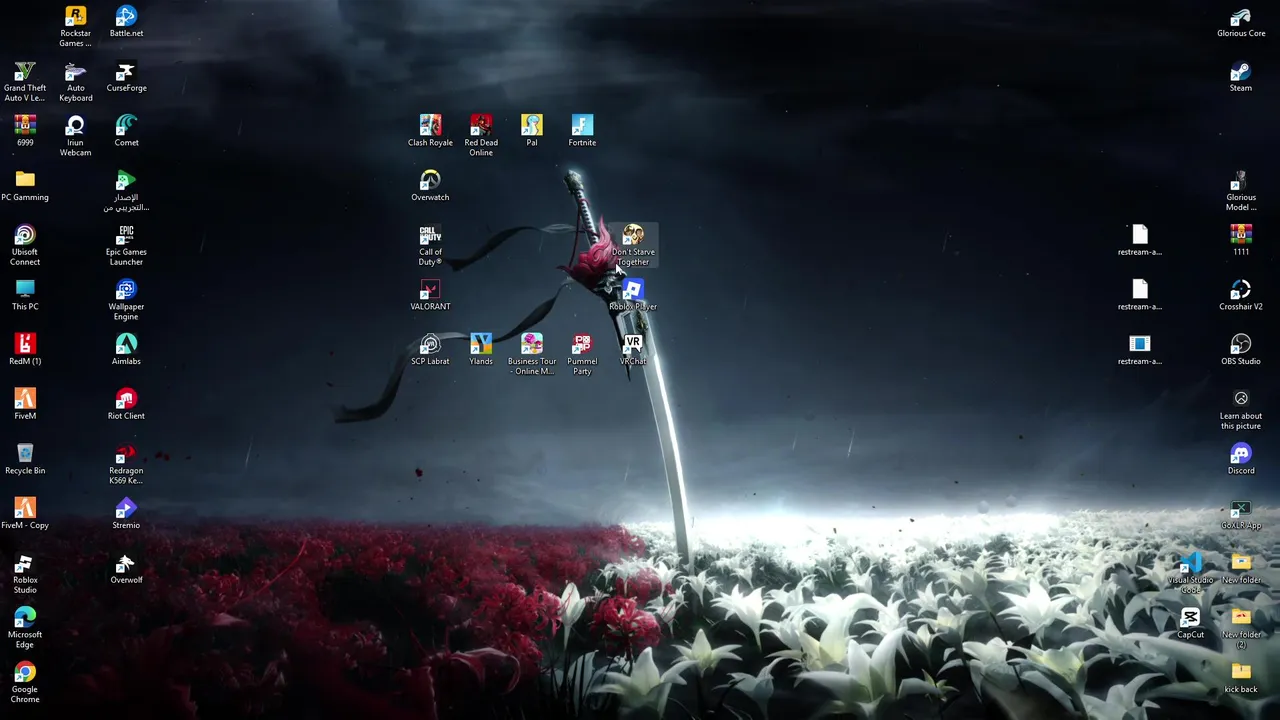This screenshot has width=1280, height=720.
Task: Select the Pummel Party icon
Action: (582, 354)
